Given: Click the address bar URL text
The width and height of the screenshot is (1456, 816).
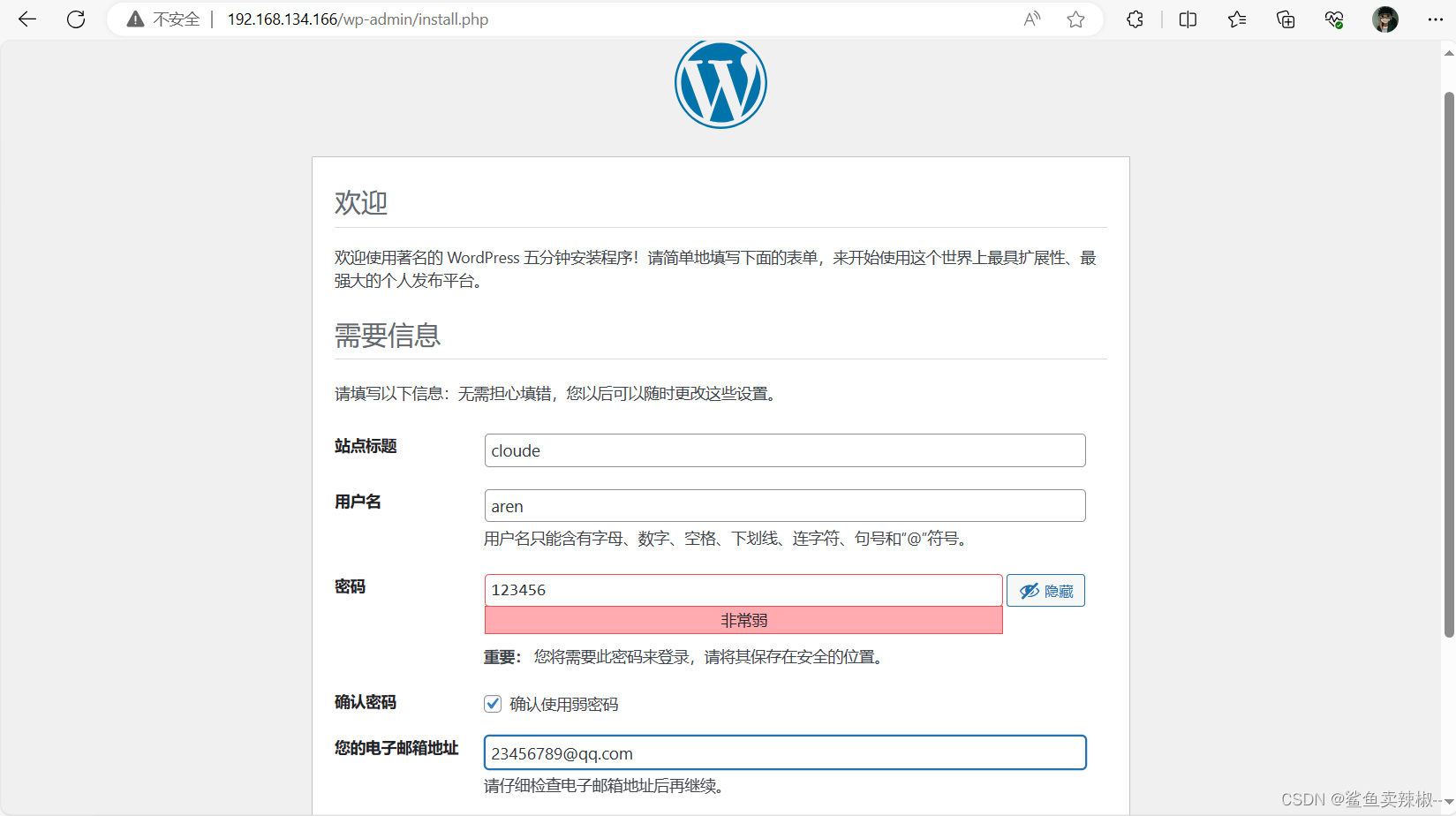Looking at the screenshot, I should click(358, 19).
